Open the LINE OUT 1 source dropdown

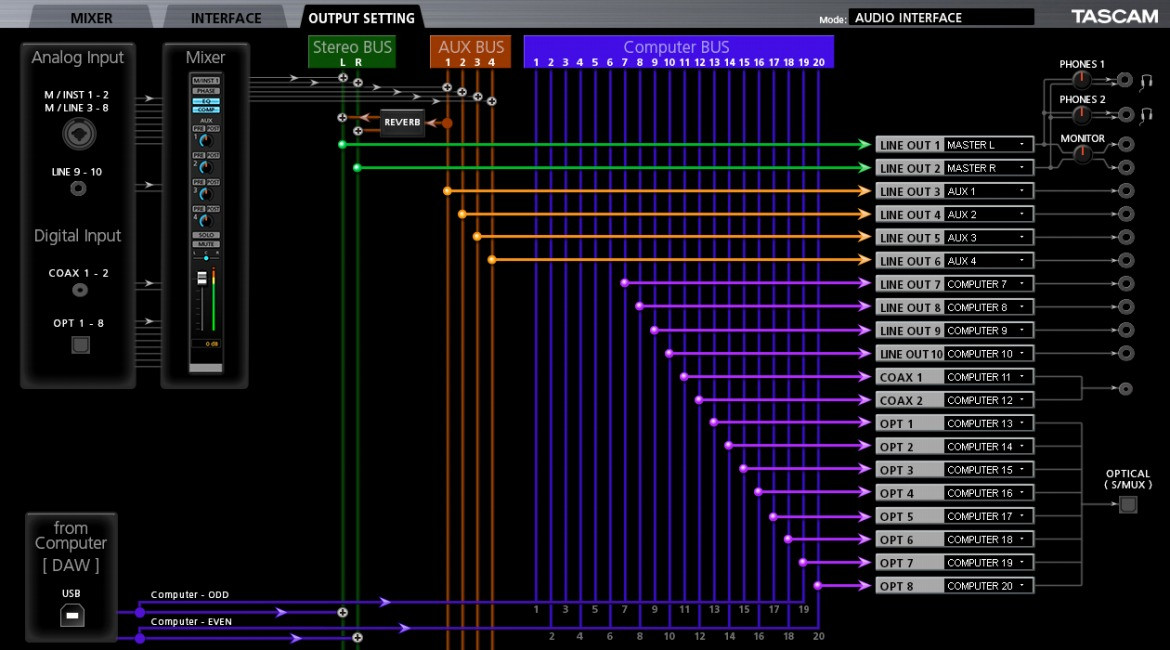(x=988, y=145)
